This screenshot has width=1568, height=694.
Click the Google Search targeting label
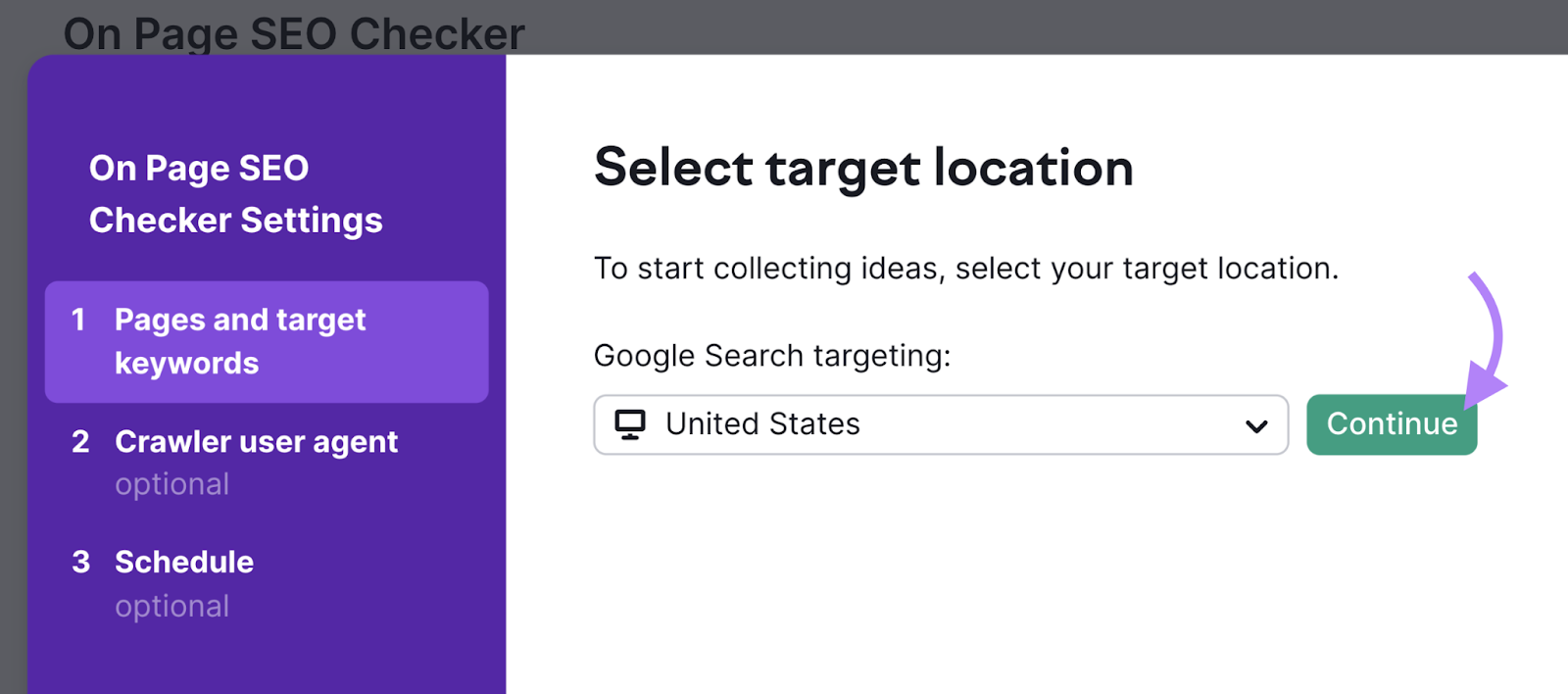click(x=773, y=355)
